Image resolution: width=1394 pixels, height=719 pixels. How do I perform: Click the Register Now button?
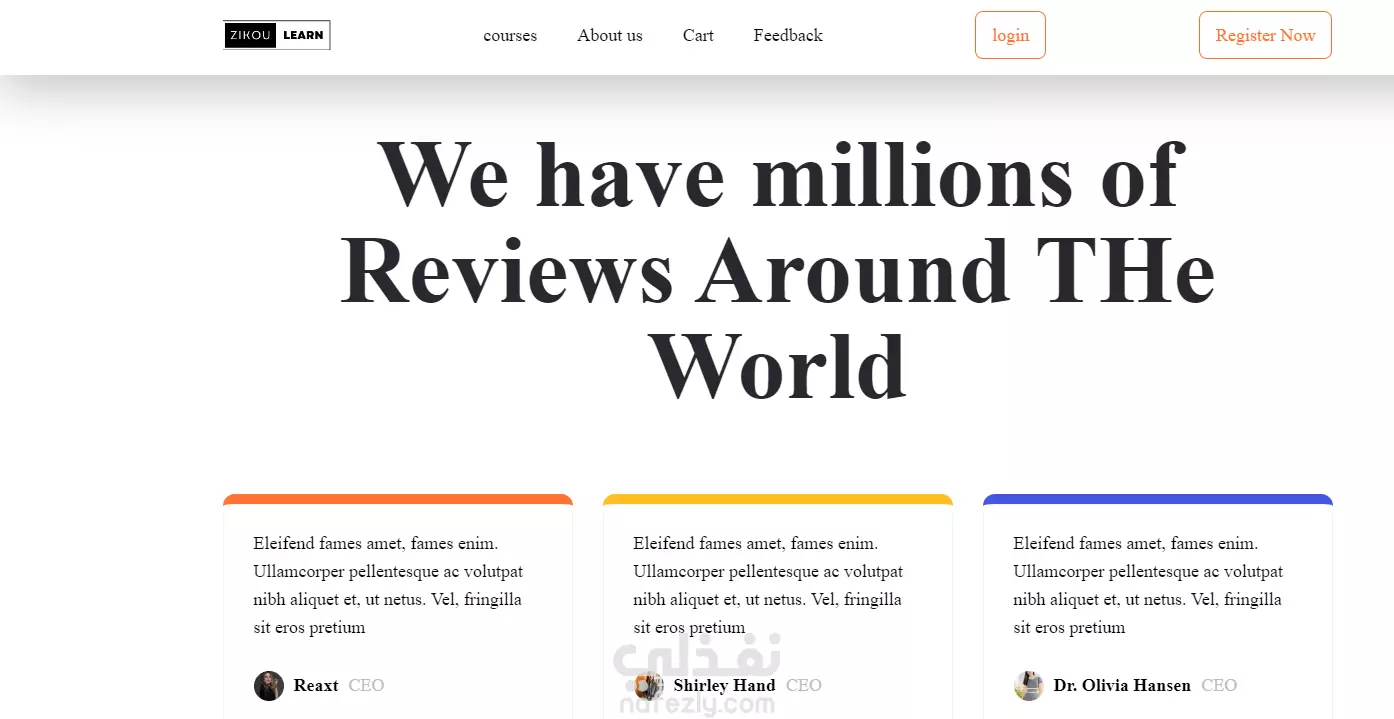[1265, 35]
